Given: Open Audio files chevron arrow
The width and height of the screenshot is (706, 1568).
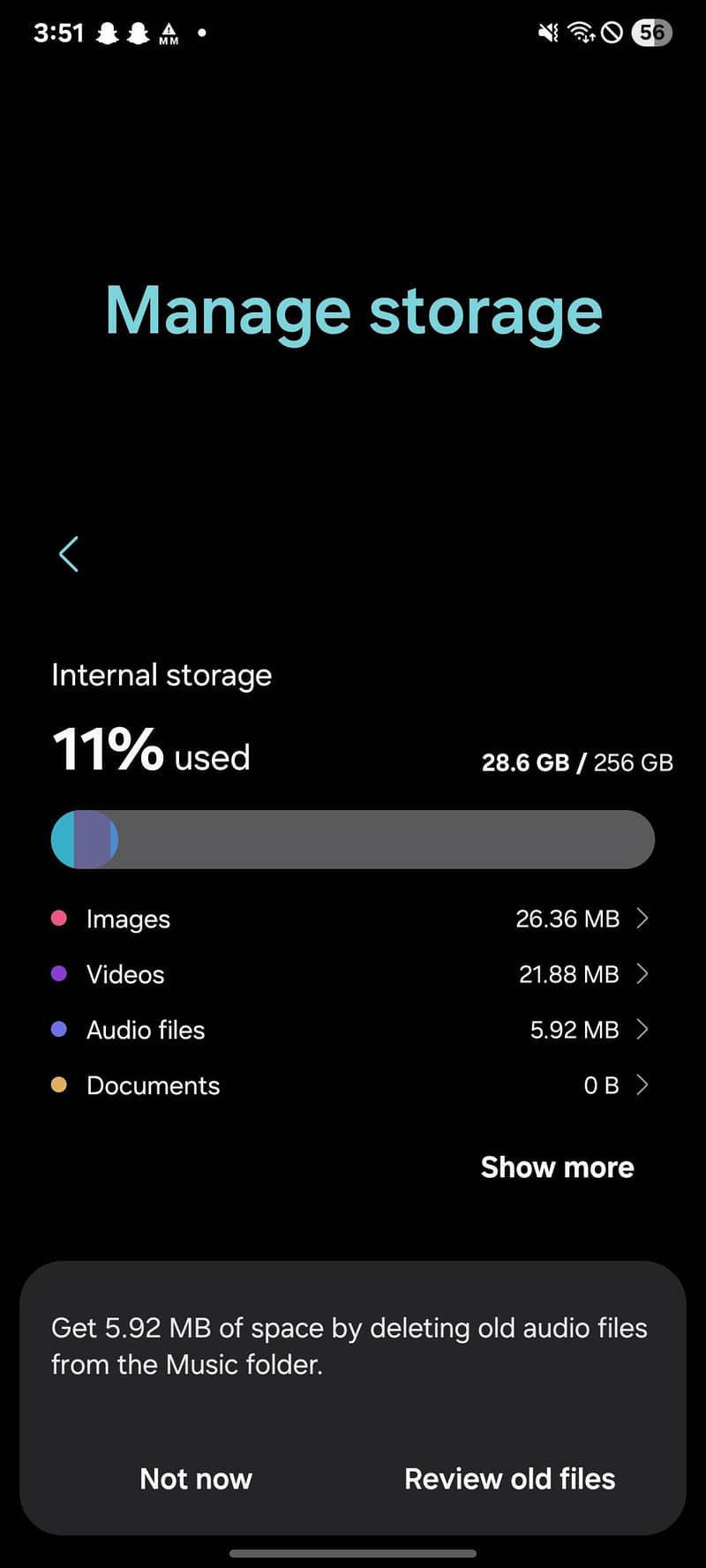Looking at the screenshot, I should pyautogui.click(x=642, y=1030).
